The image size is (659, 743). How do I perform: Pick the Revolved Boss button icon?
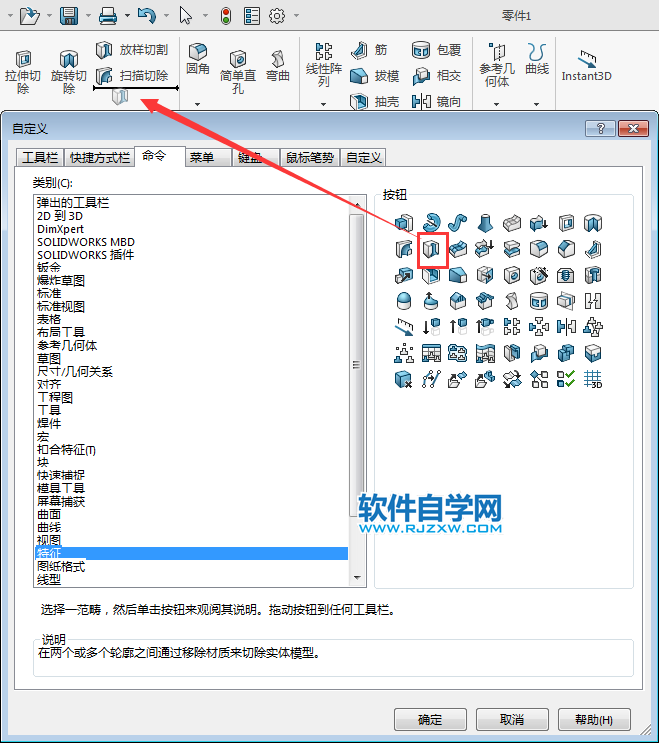pos(431,222)
